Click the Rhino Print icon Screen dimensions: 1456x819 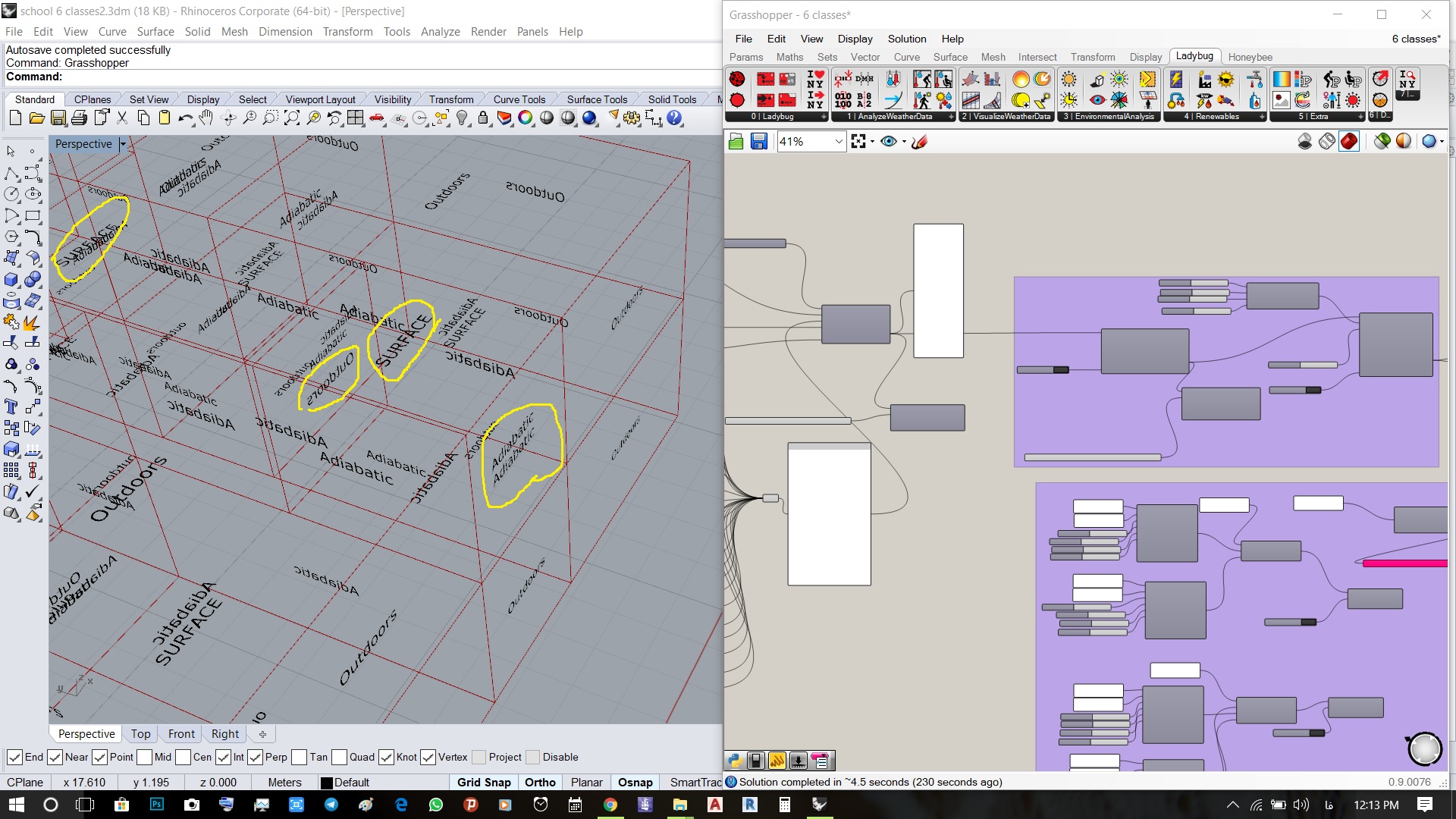point(79,118)
